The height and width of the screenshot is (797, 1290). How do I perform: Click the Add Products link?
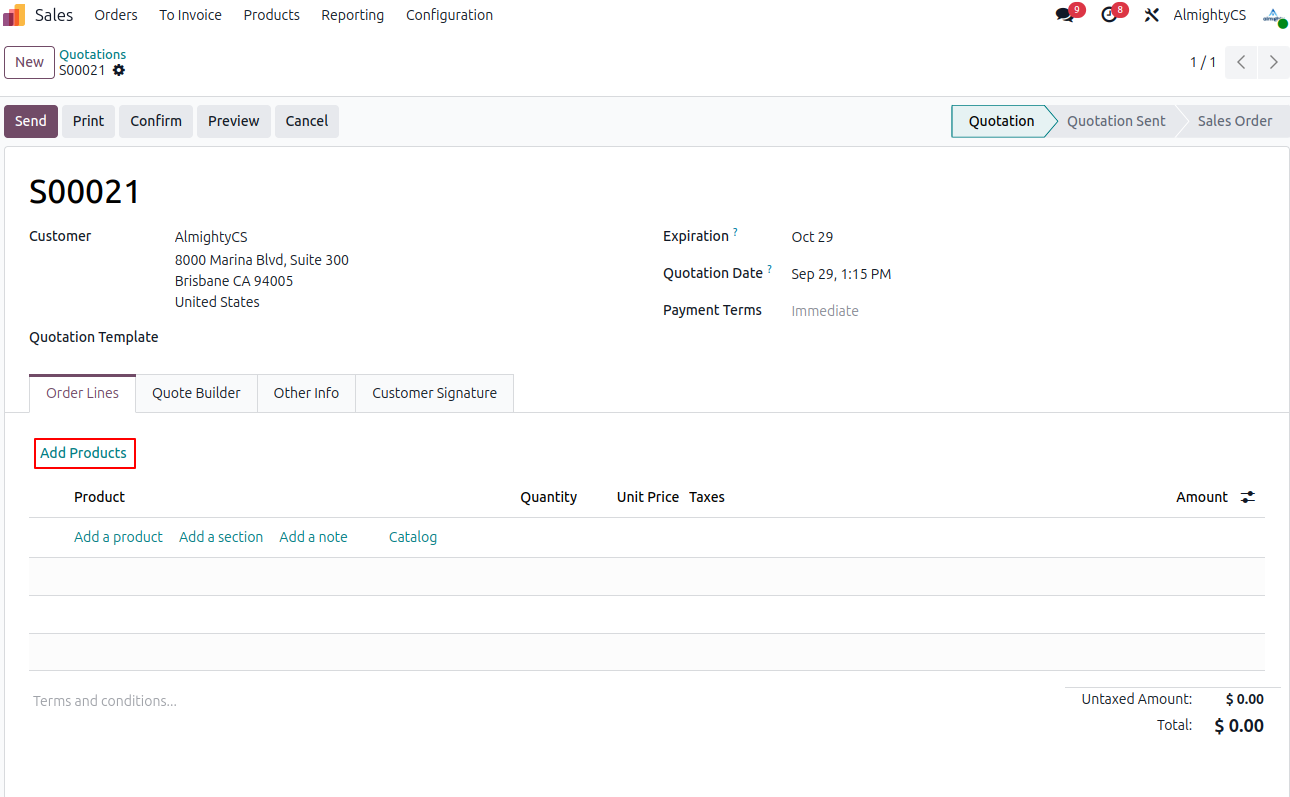coord(84,453)
